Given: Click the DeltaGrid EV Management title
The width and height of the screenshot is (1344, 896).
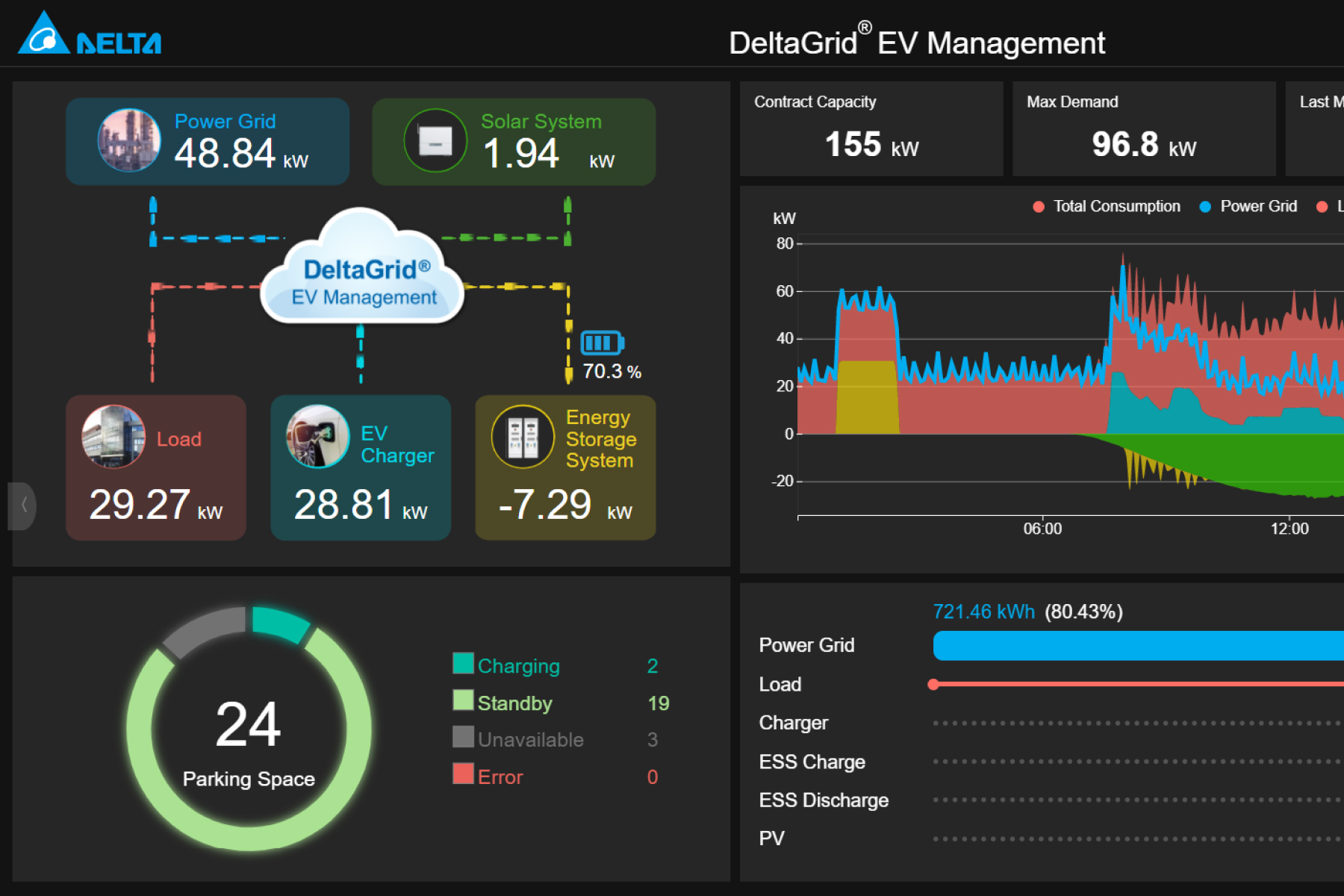Looking at the screenshot, I should pyautogui.click(x=917, y=42).
